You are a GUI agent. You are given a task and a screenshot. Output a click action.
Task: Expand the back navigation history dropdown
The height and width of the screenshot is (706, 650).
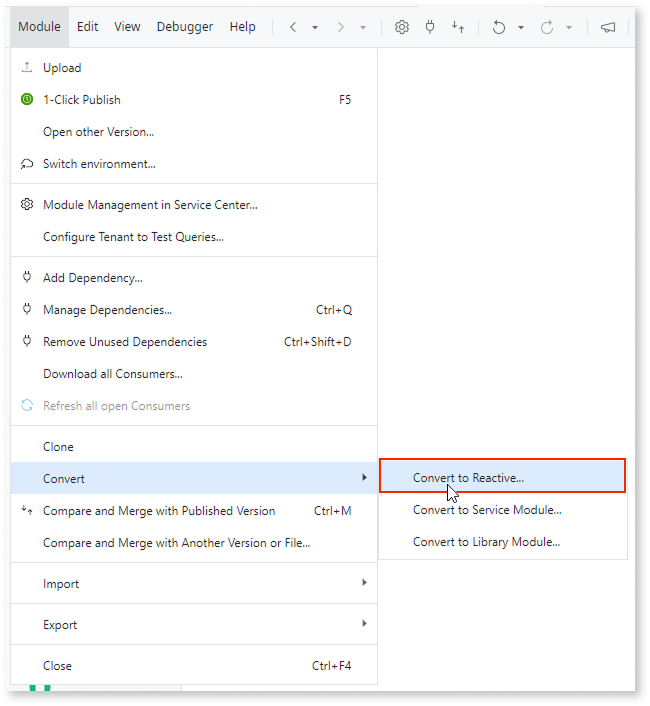coord(315,28)
